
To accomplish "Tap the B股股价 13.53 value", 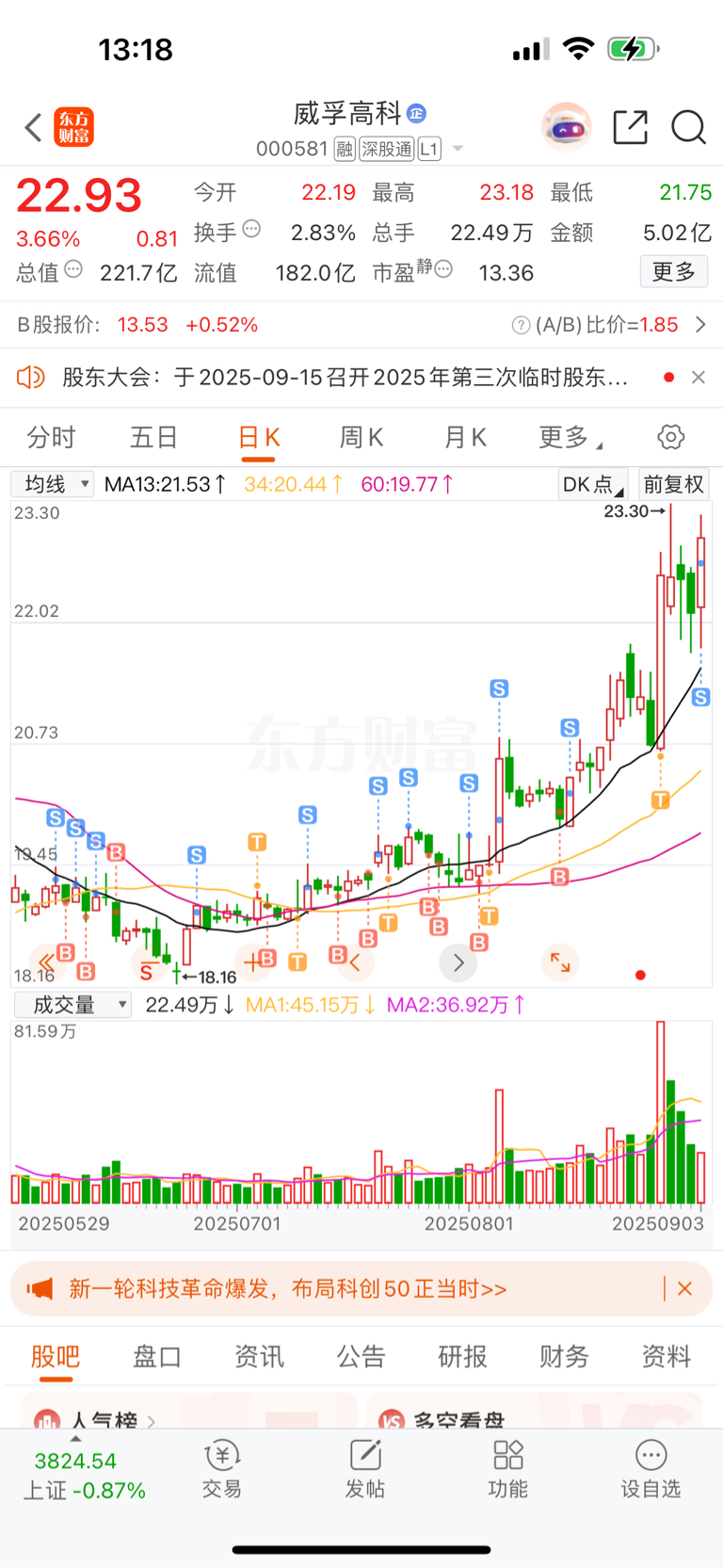I will coord(143,325).
